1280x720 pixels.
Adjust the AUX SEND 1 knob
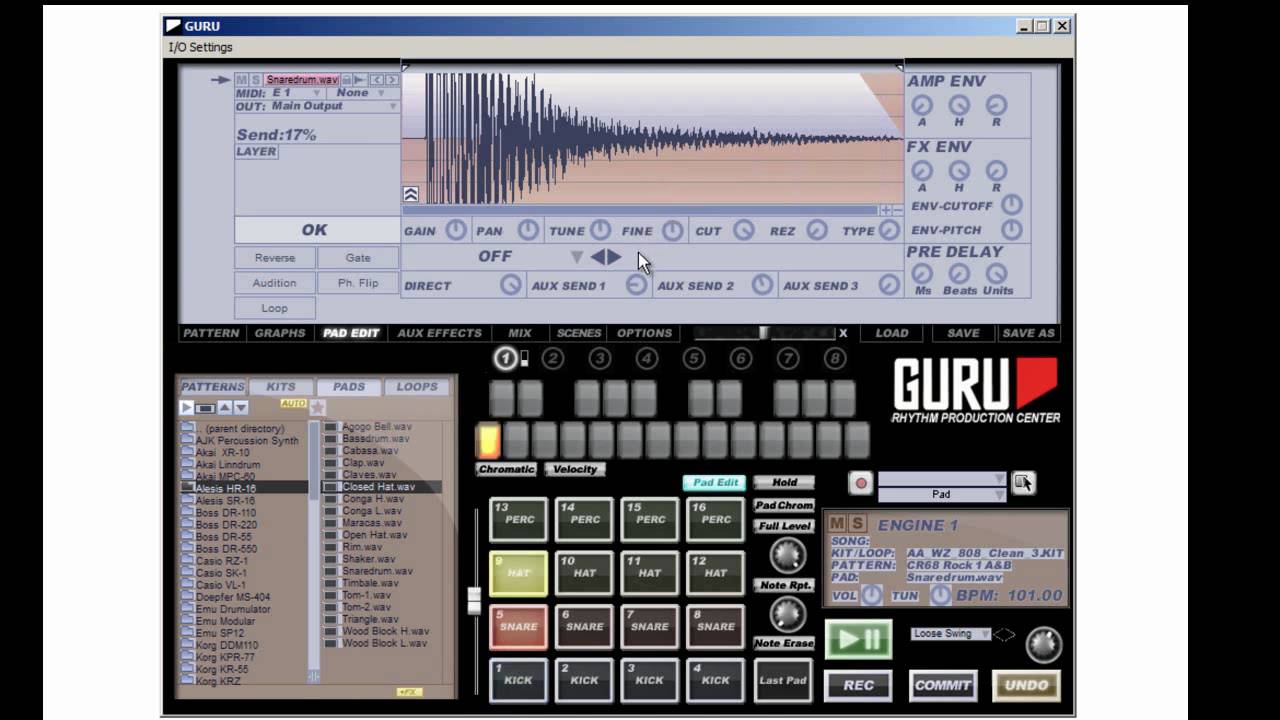coord(636,285)
